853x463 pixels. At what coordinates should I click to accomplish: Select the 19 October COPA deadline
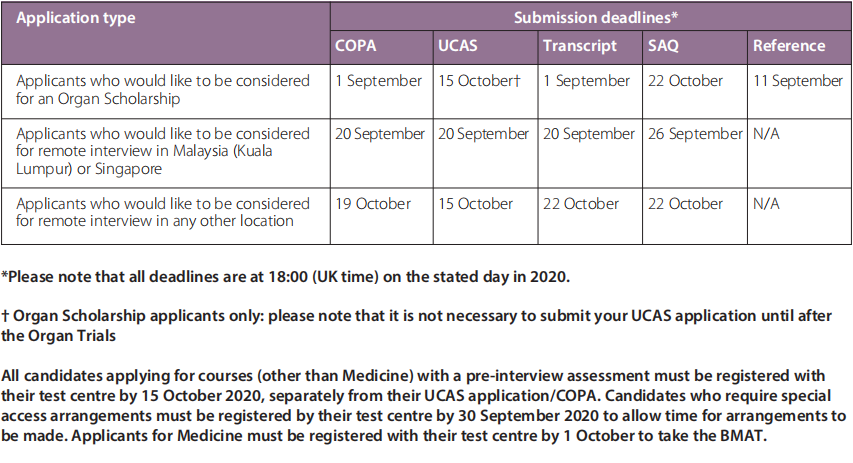(x=373, y=203)
